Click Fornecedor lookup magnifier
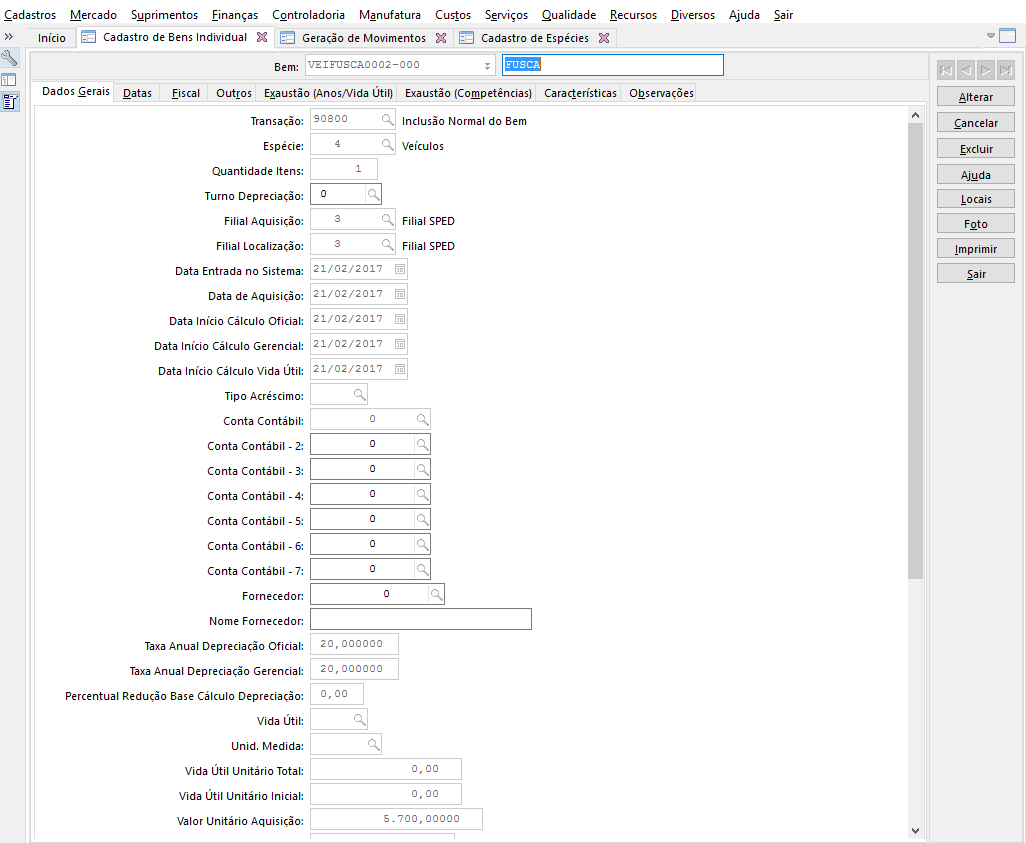The image size is (1026, 843). click(436, 594)
